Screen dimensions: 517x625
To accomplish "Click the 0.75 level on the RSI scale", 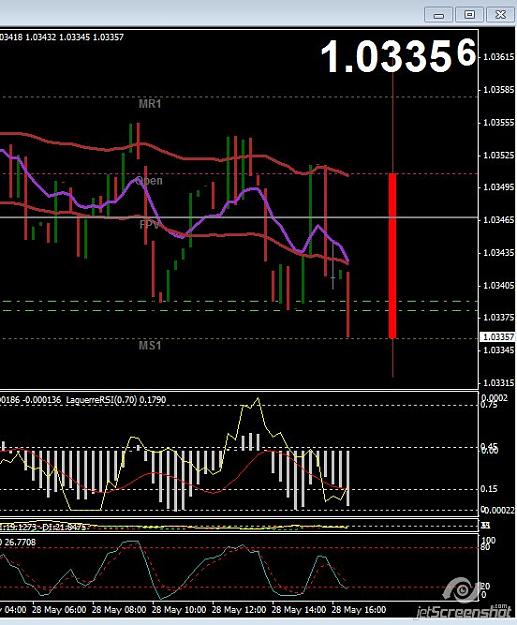I will pyautogui.click(x=489, y=405).
